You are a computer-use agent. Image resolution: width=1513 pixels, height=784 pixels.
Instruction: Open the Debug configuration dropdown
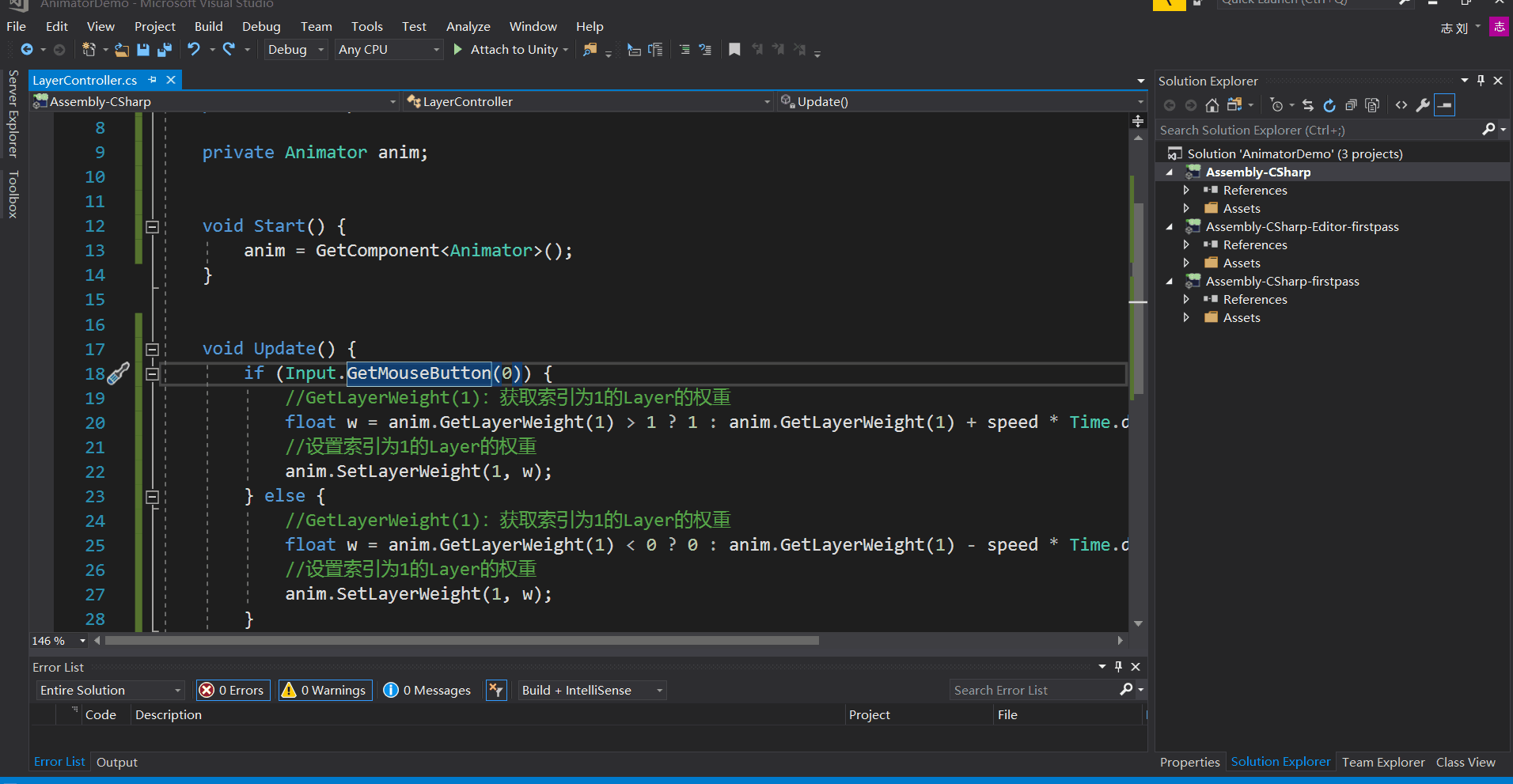(296, 50)
